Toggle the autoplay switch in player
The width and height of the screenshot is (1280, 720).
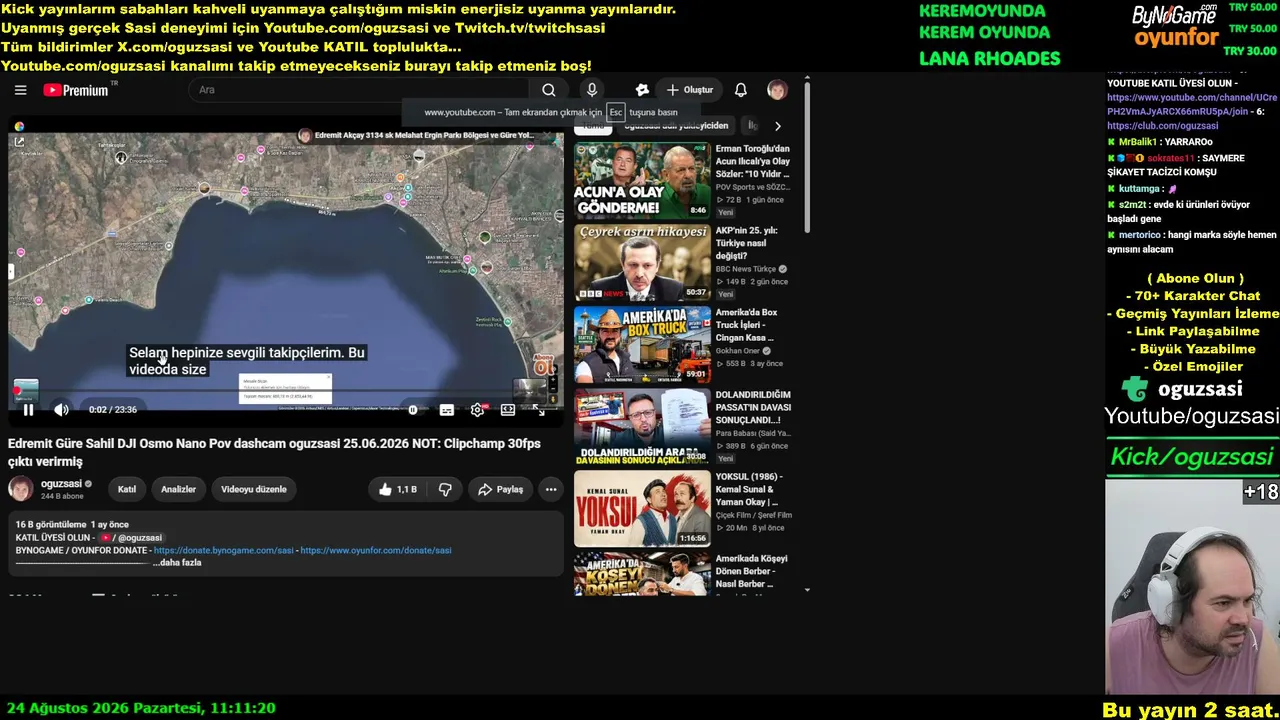(413, 409)
